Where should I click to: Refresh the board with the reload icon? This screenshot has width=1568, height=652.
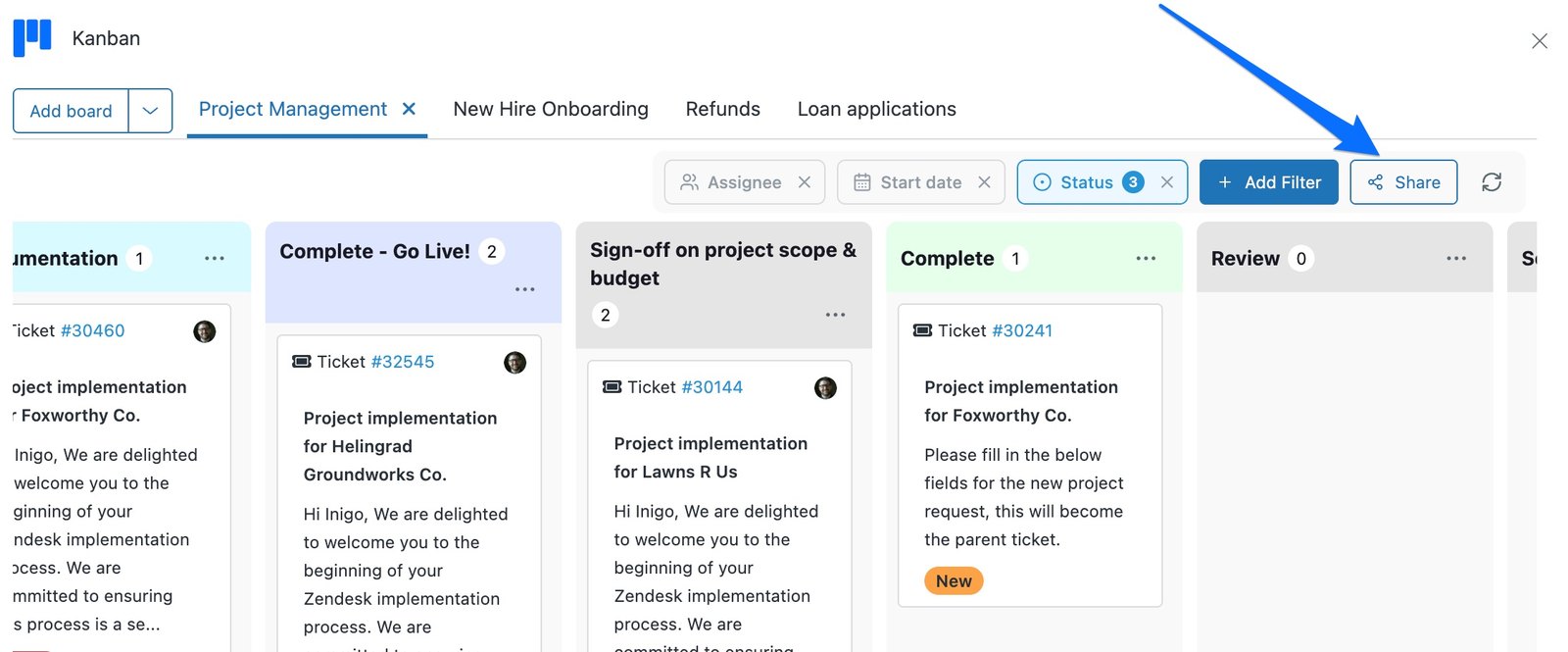[x=1492, y=182]
